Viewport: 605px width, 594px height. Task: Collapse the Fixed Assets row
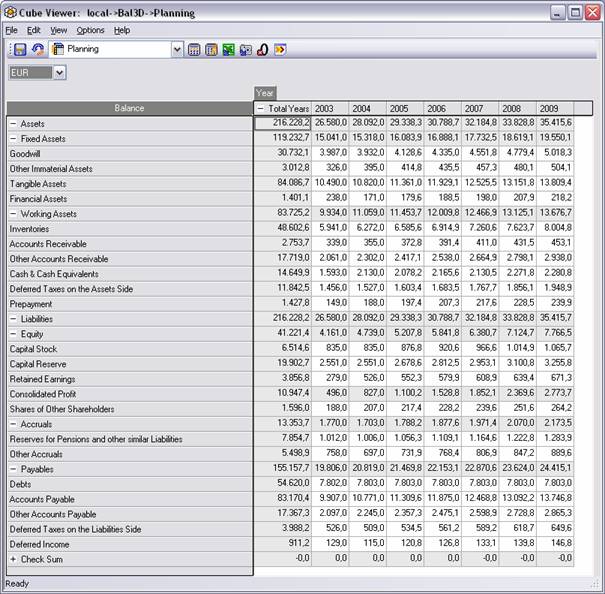tap(13, 139)
